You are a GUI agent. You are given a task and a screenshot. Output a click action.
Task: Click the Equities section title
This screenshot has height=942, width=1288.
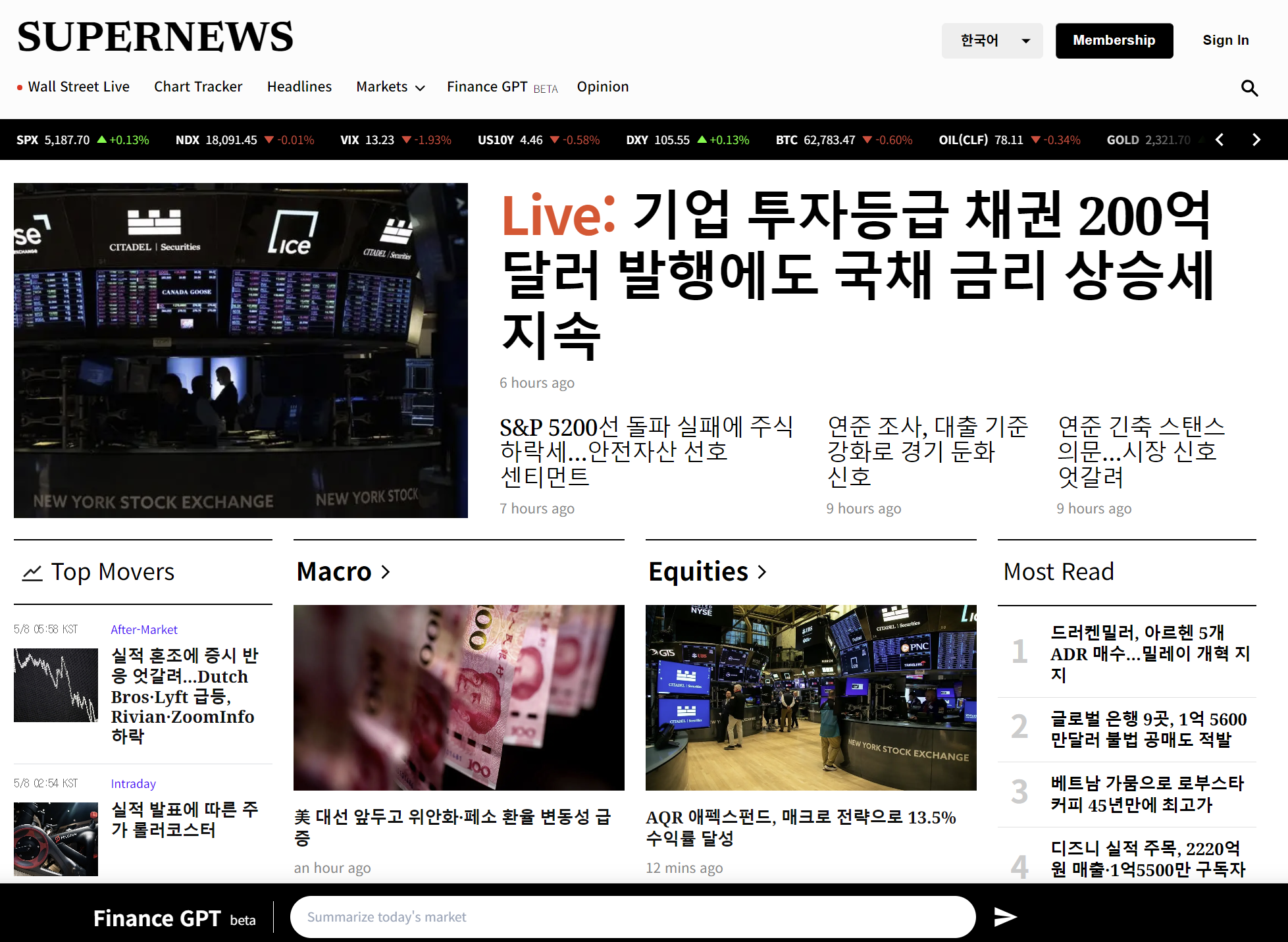pyautogui.click(x=698, y=572)
